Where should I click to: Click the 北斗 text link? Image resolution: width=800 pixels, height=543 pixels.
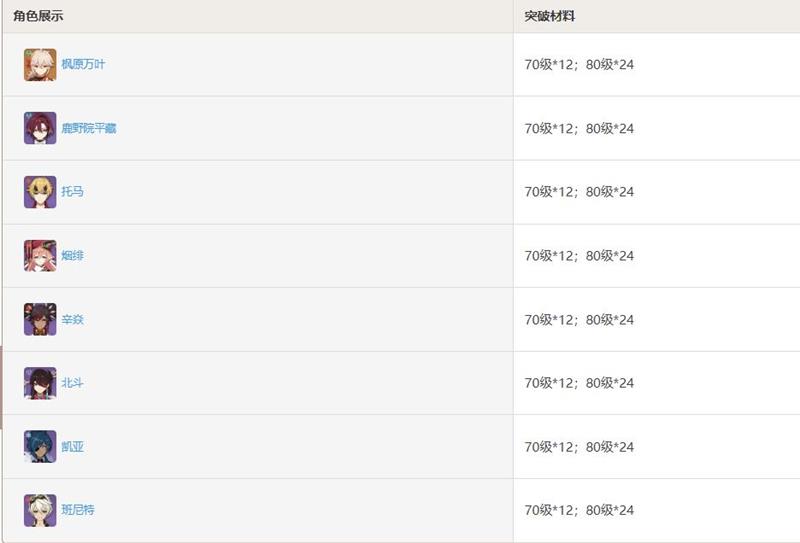(x=72, y=383)
